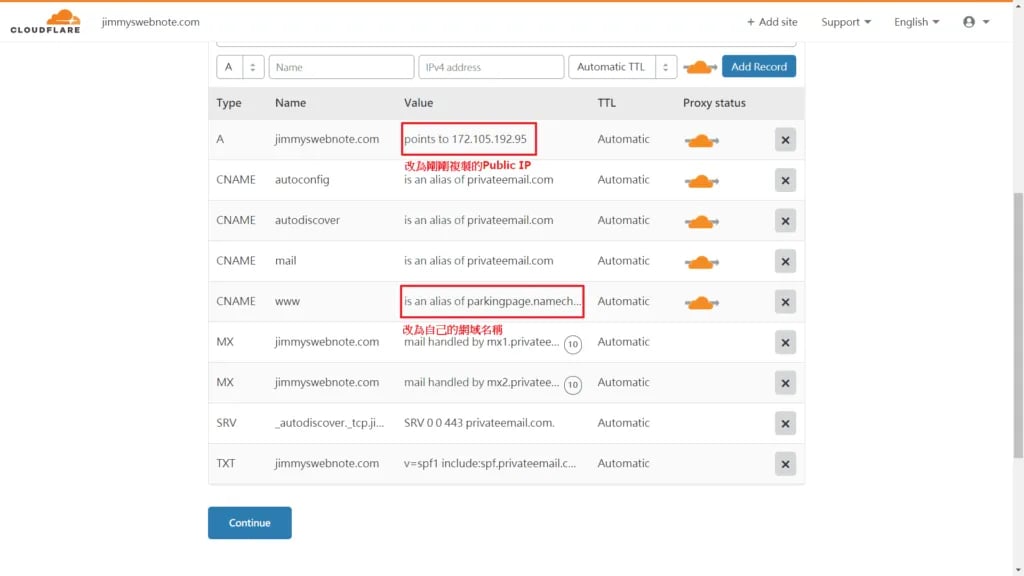This screenshot has height=576, width=1024.
Task: Open the Automatic TTL dropdown
Action: [x=622, y=67]
